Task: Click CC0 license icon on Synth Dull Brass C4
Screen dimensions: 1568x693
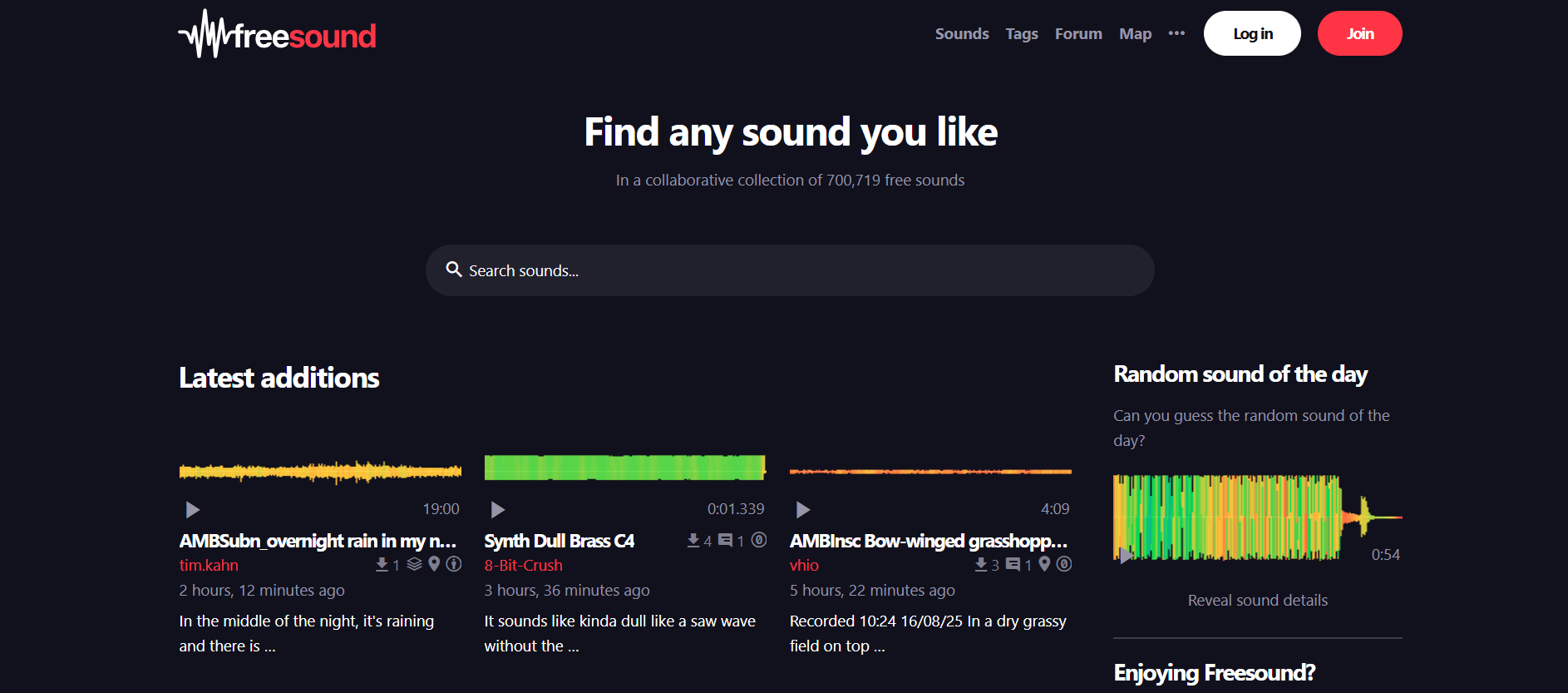Action: point(759,540)
